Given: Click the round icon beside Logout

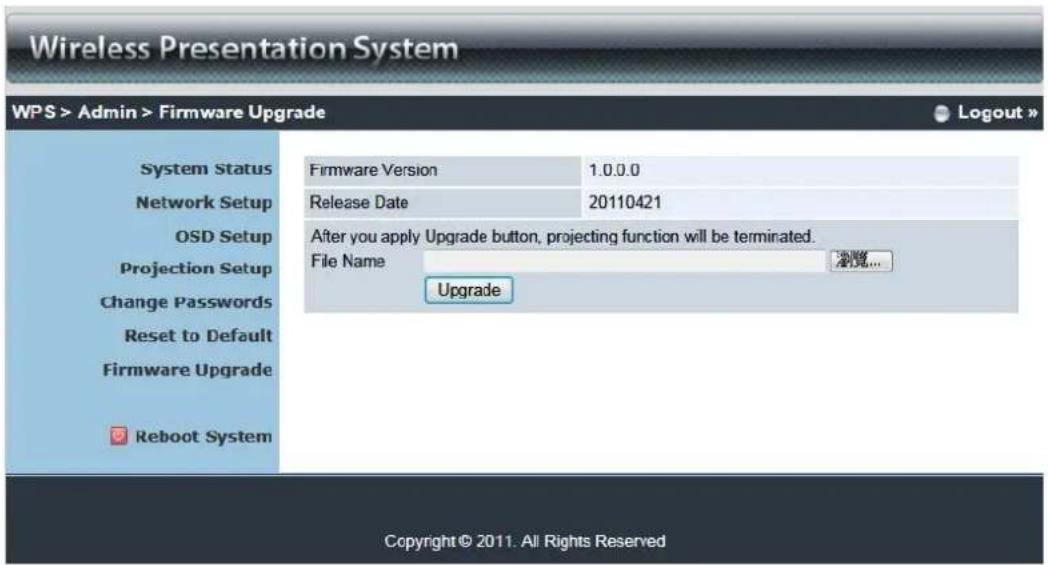Looking at the screenshot, I should (x=941, y=114).
